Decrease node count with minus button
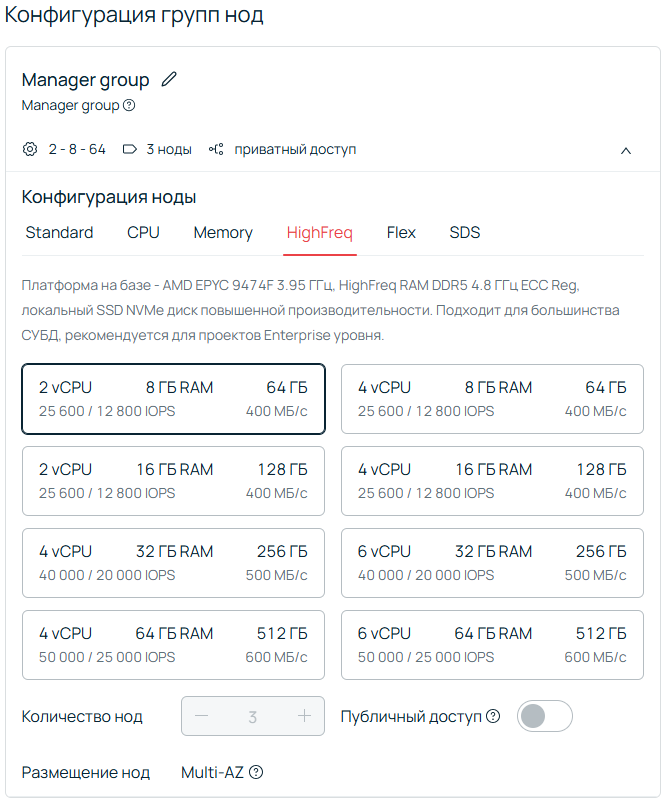 click(202, 716)
